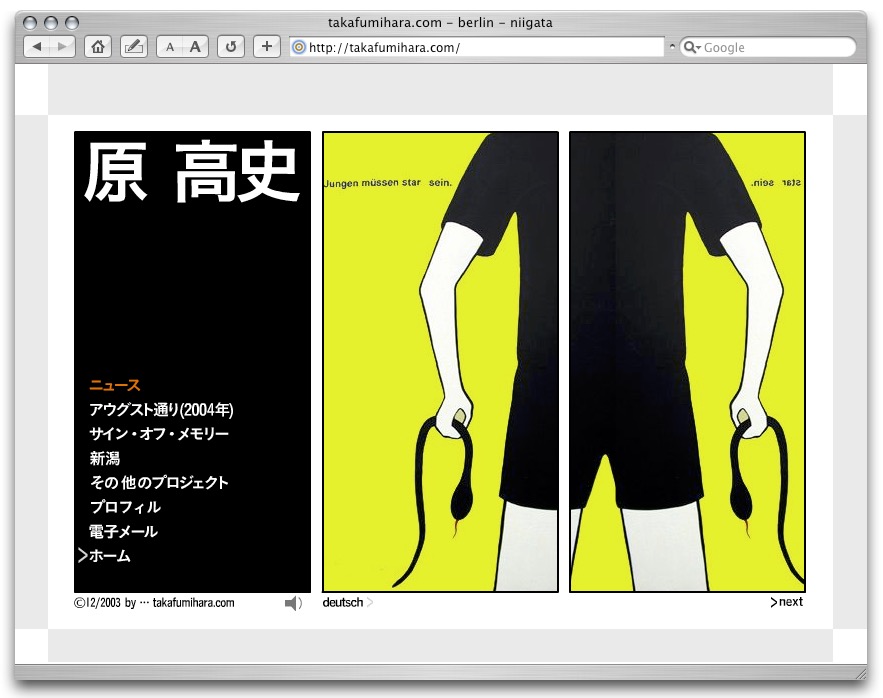Click the right mirrored snake painting

[688, 362]
